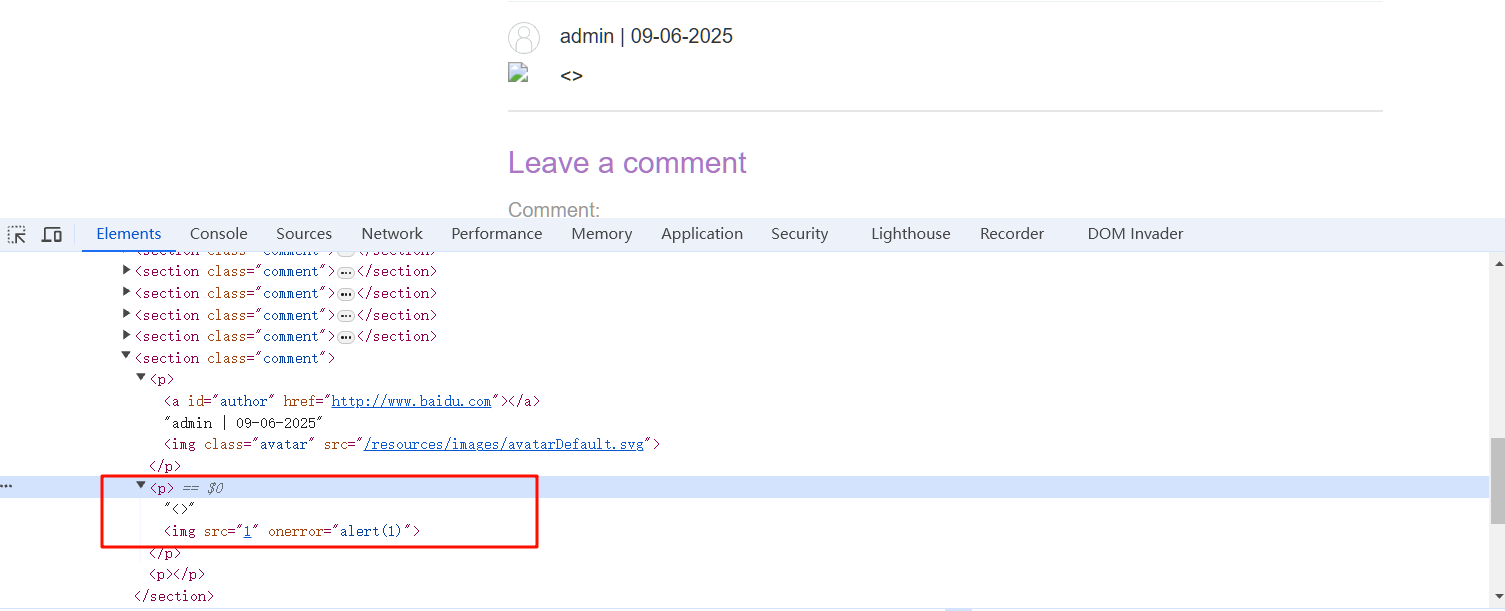
Task: Click the http://www.baidu.com href link
Action: [x=411, y=401]
